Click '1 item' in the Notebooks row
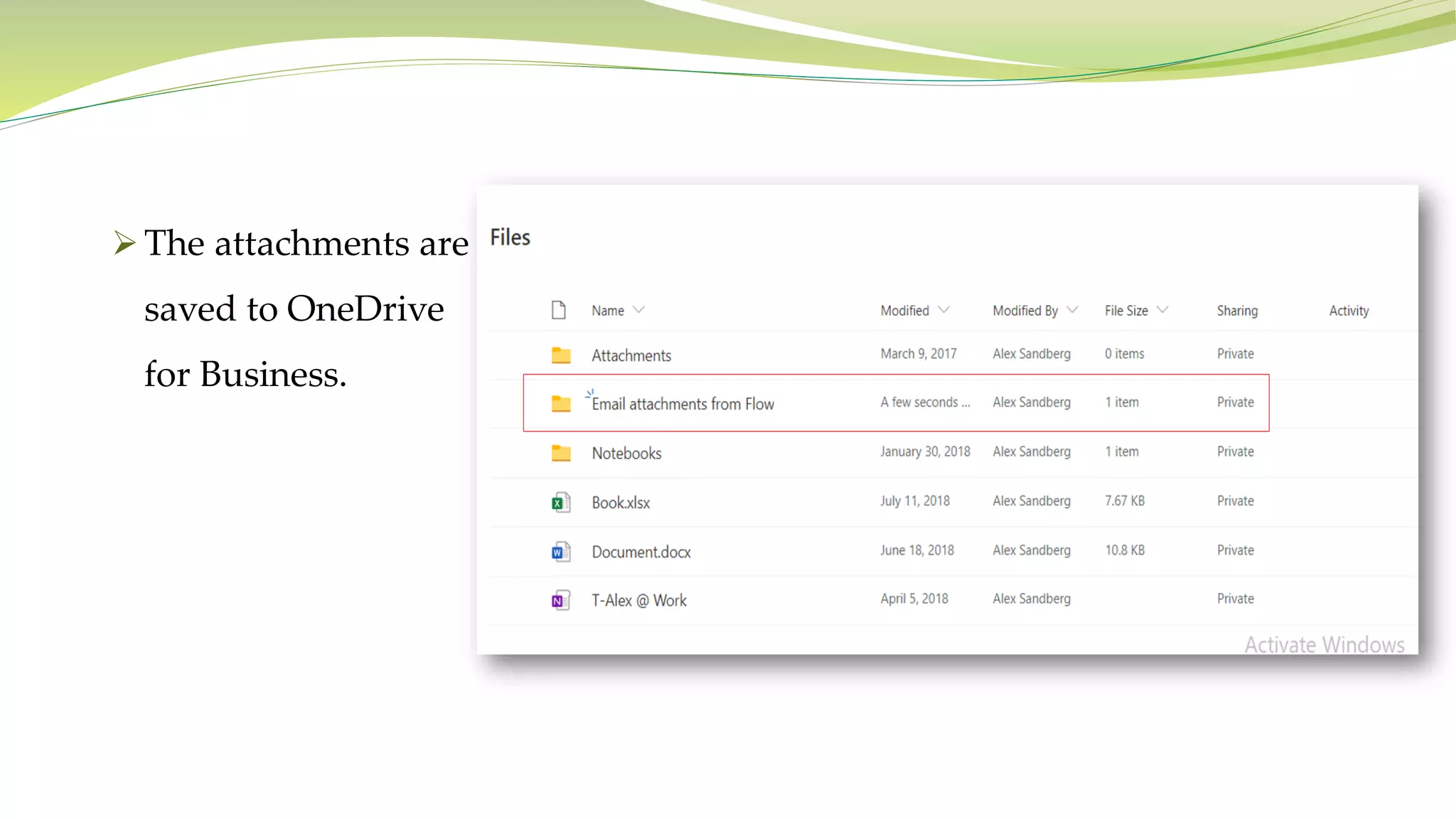 pyautogui.click(x=1121, y=451)
